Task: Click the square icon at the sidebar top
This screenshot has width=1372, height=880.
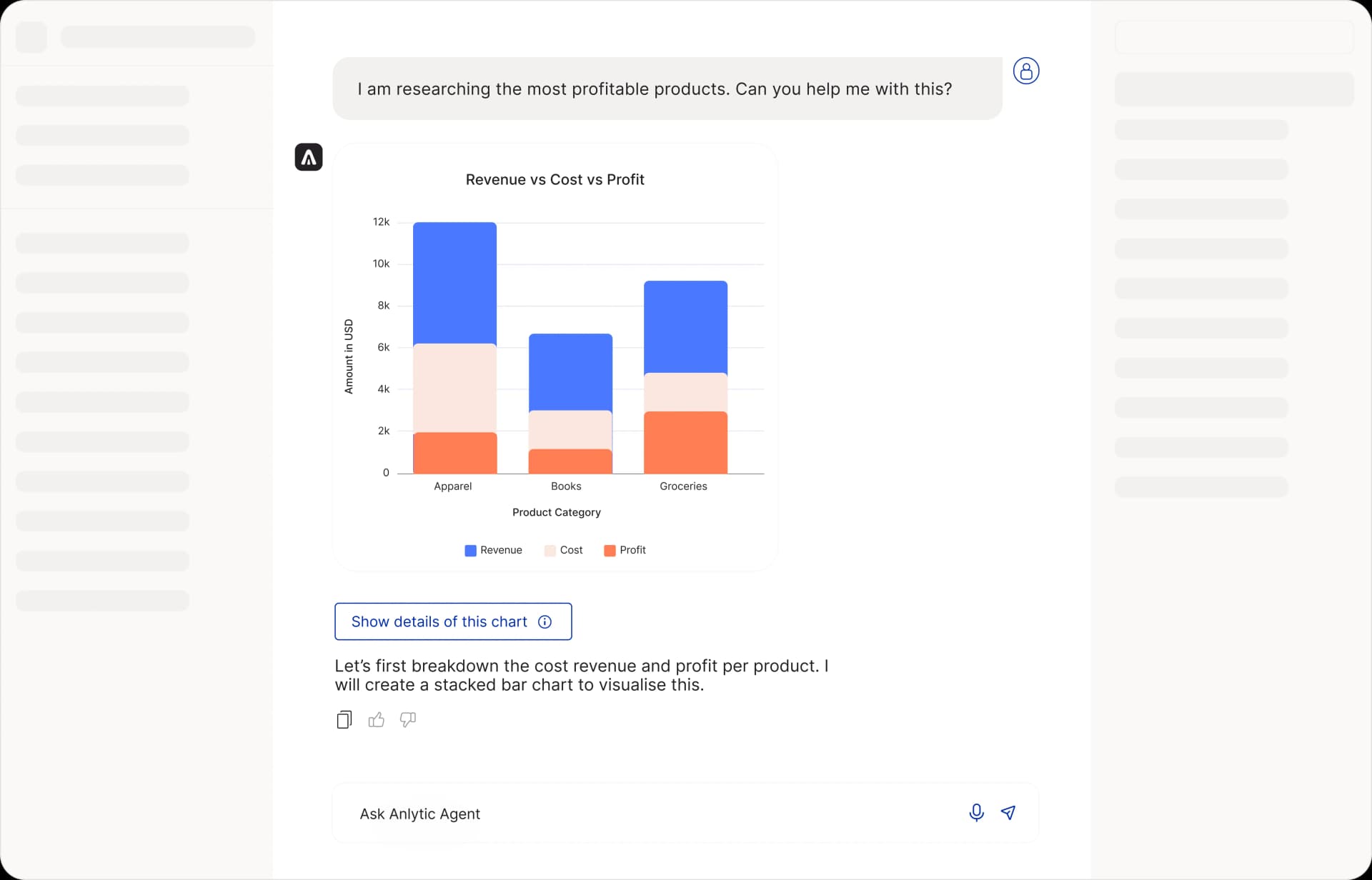Action: point(31,36)
